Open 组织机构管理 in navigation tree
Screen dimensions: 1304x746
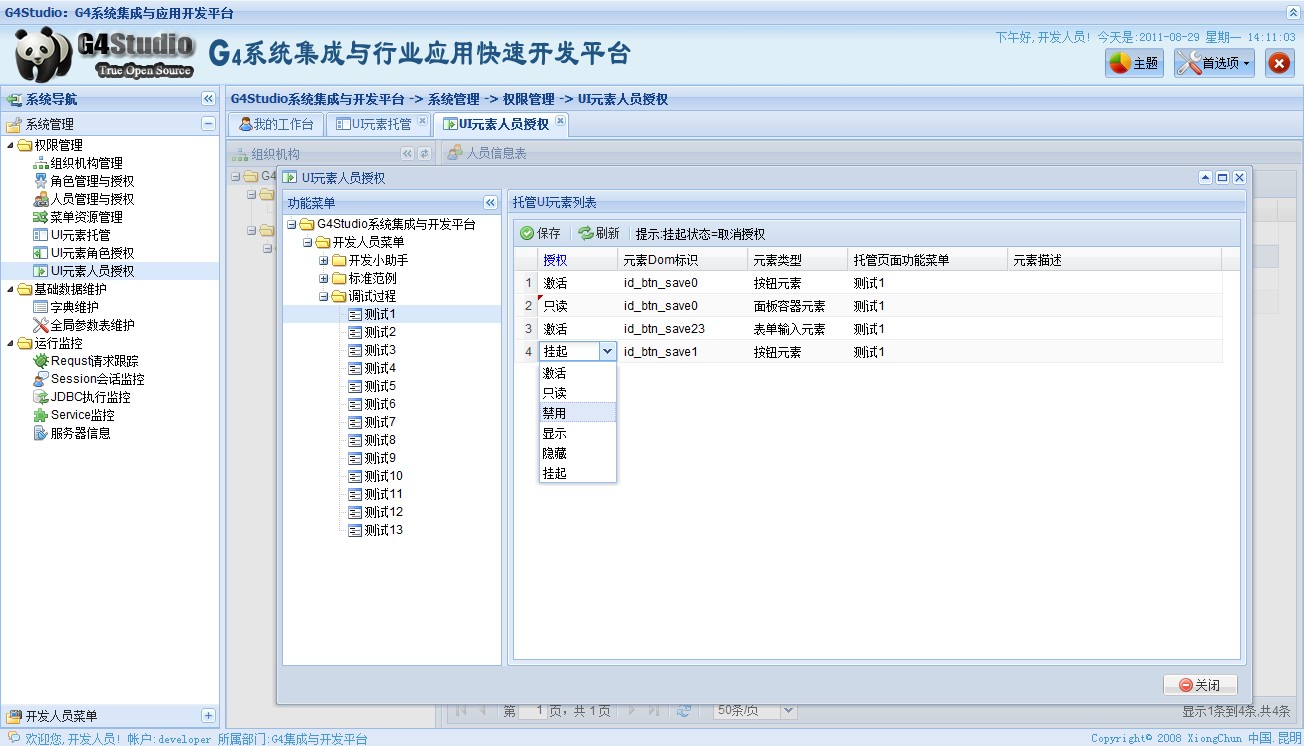(86, 164)
